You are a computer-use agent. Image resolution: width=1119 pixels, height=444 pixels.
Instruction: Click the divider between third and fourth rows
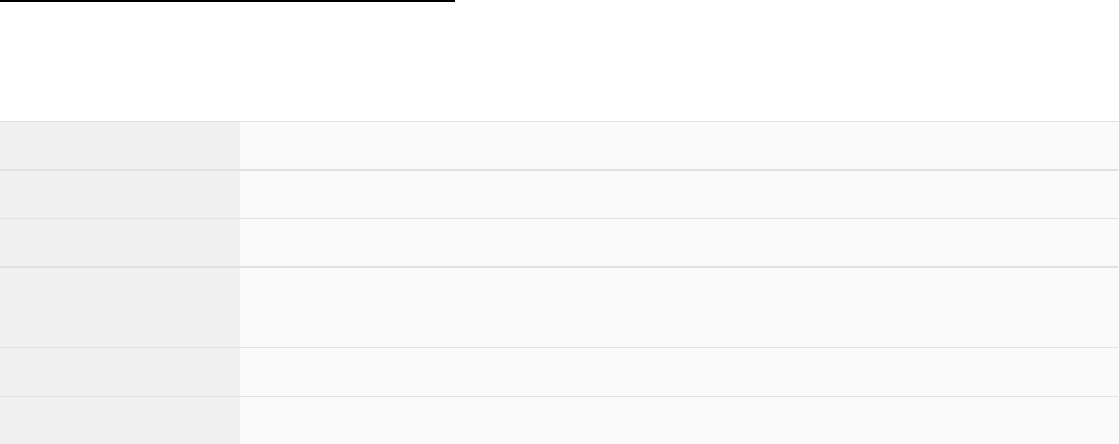coord(560,267)
